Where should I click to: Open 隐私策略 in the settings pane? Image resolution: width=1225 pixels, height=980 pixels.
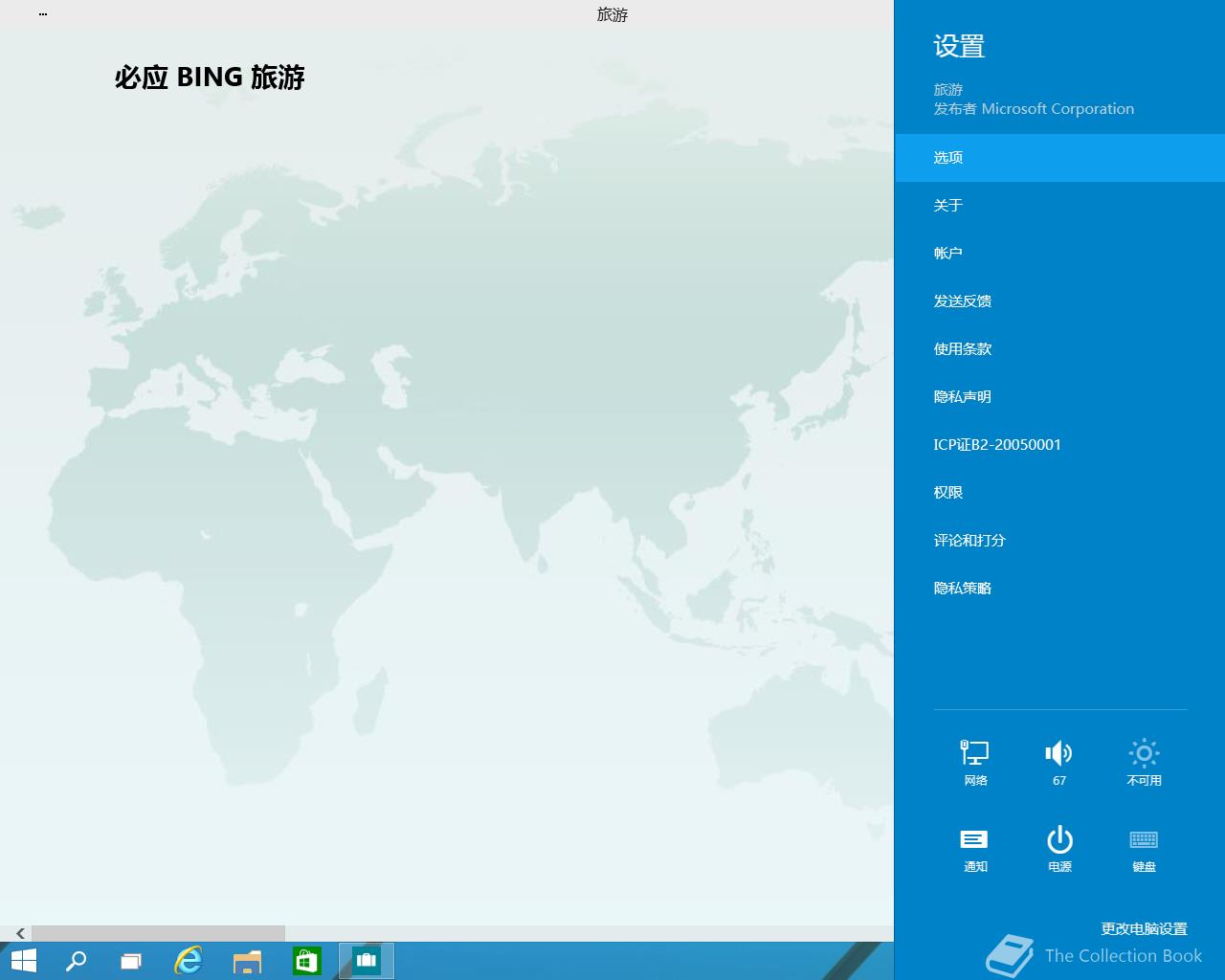(1059, 589)
